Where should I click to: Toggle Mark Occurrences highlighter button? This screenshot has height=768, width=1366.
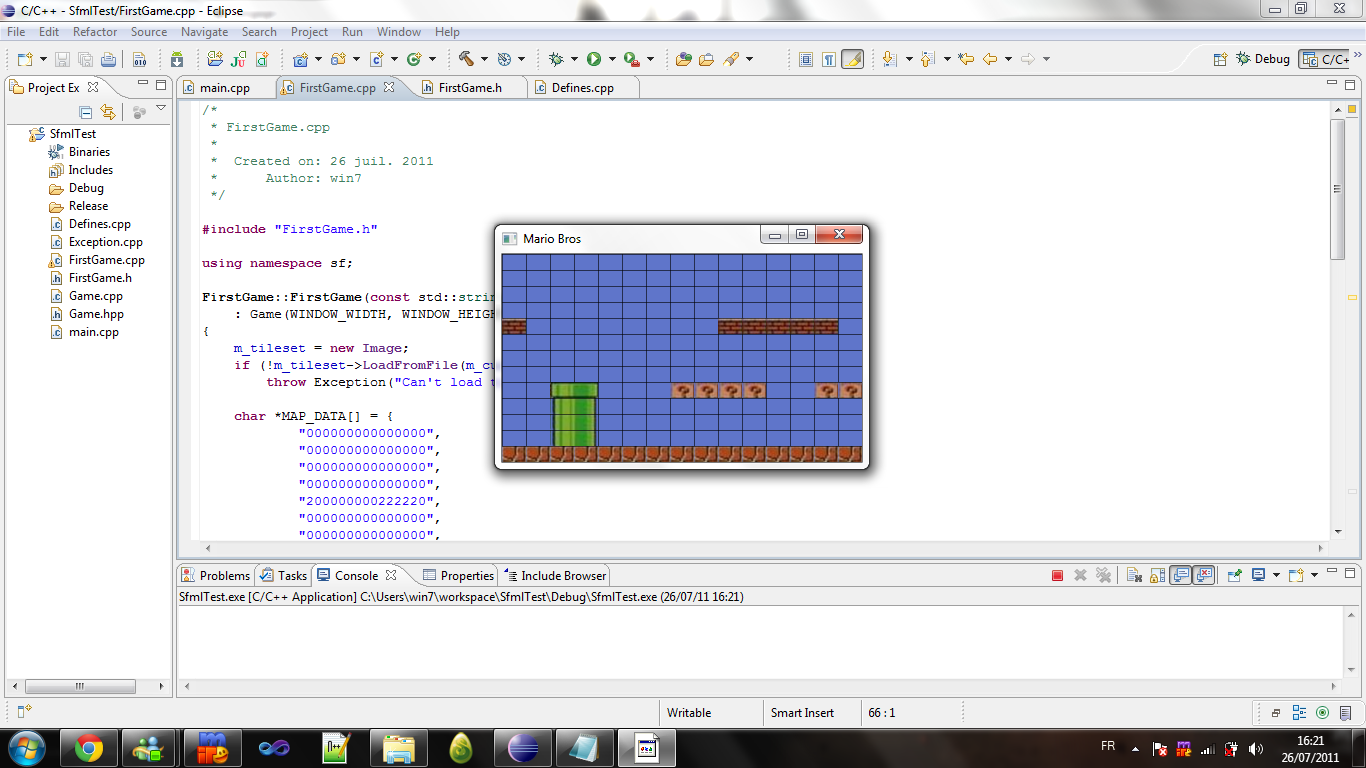click(x=853, y=59)
